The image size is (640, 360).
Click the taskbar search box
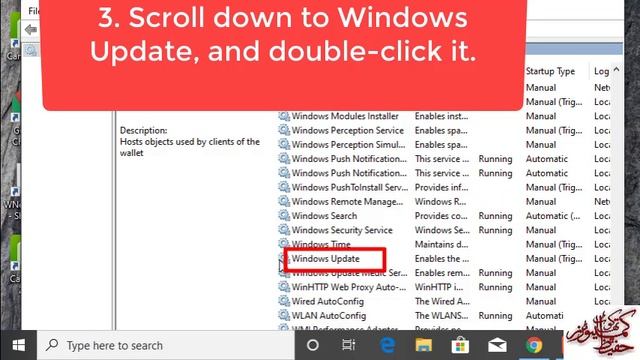pos(166,345)
